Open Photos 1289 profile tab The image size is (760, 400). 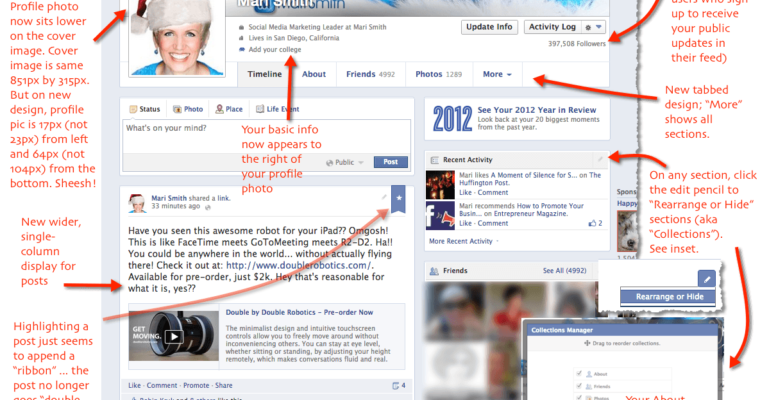(438, 74)
